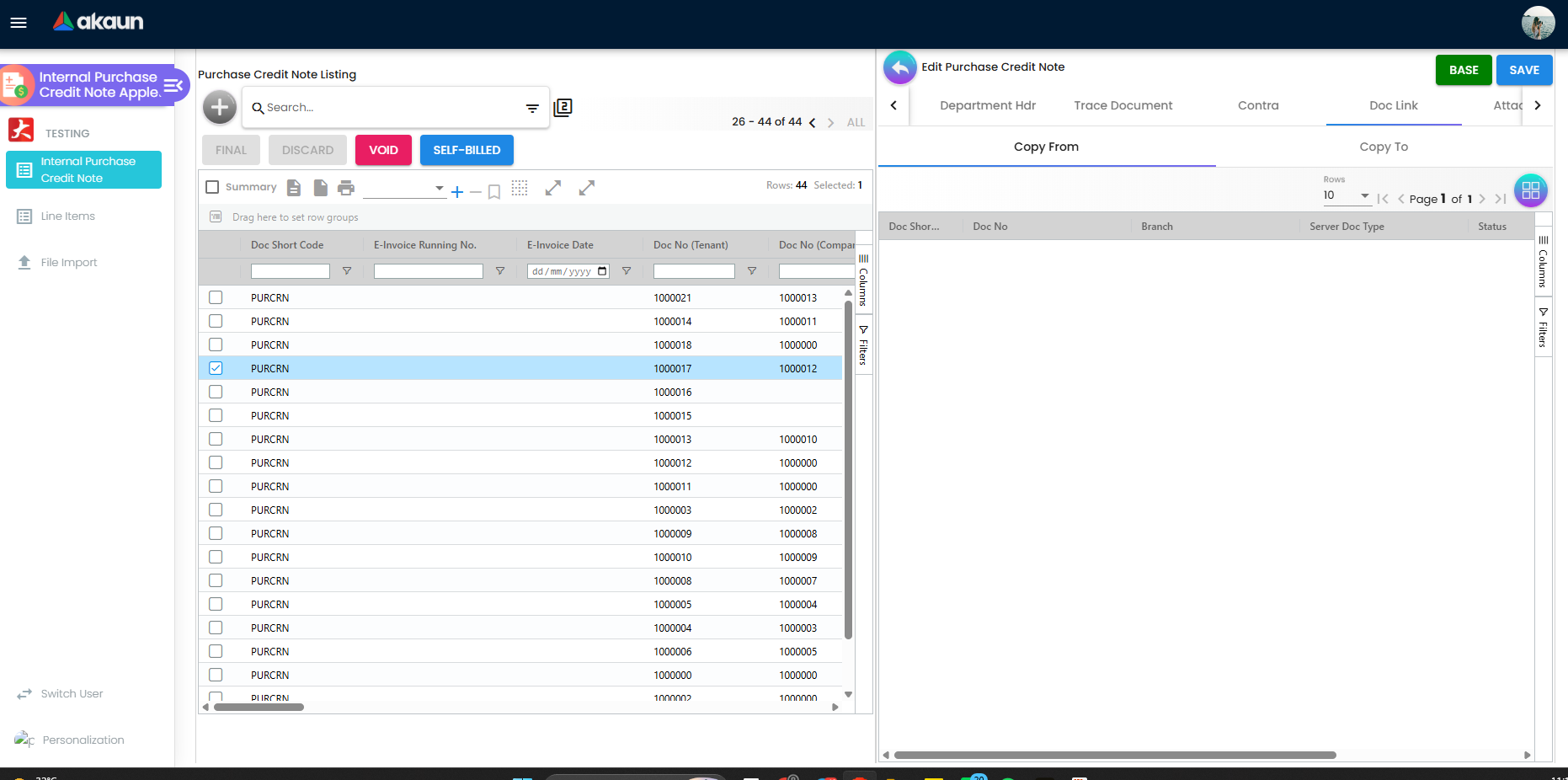Open the search filter options icon

(x=532, y=108)
